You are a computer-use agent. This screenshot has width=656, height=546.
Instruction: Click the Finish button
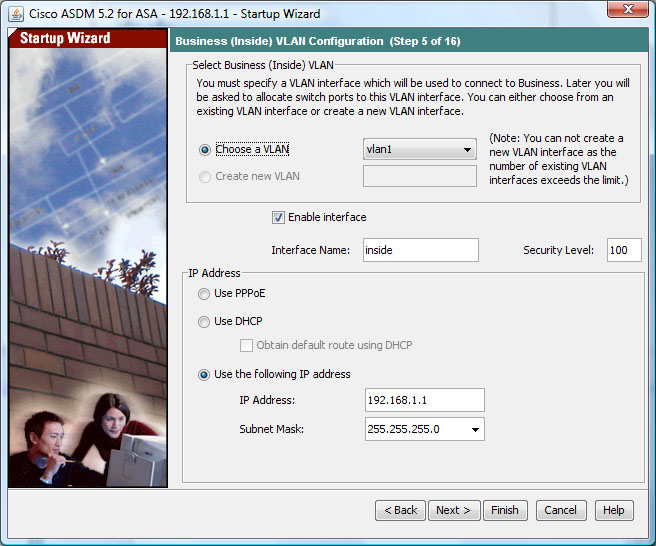505,510
